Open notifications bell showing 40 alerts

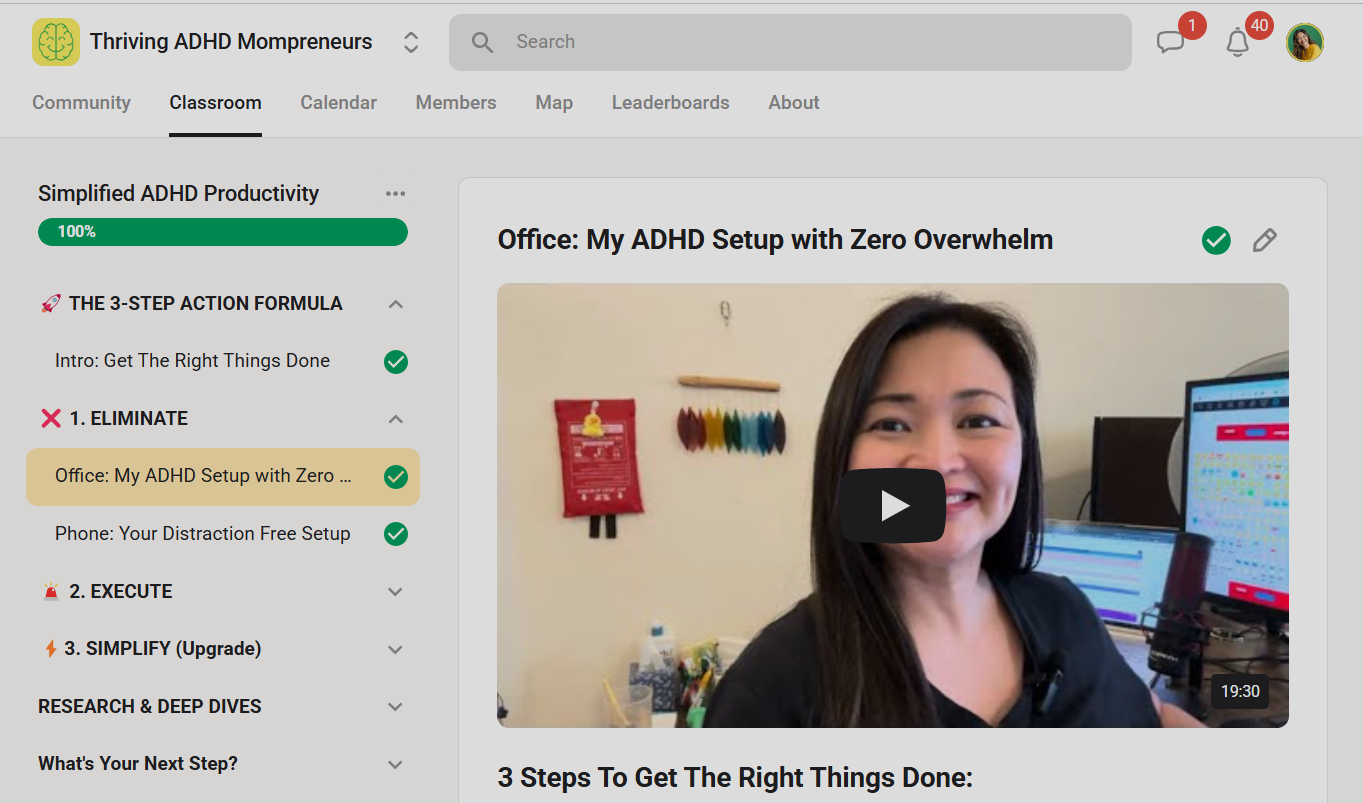tap(1237, 42)
